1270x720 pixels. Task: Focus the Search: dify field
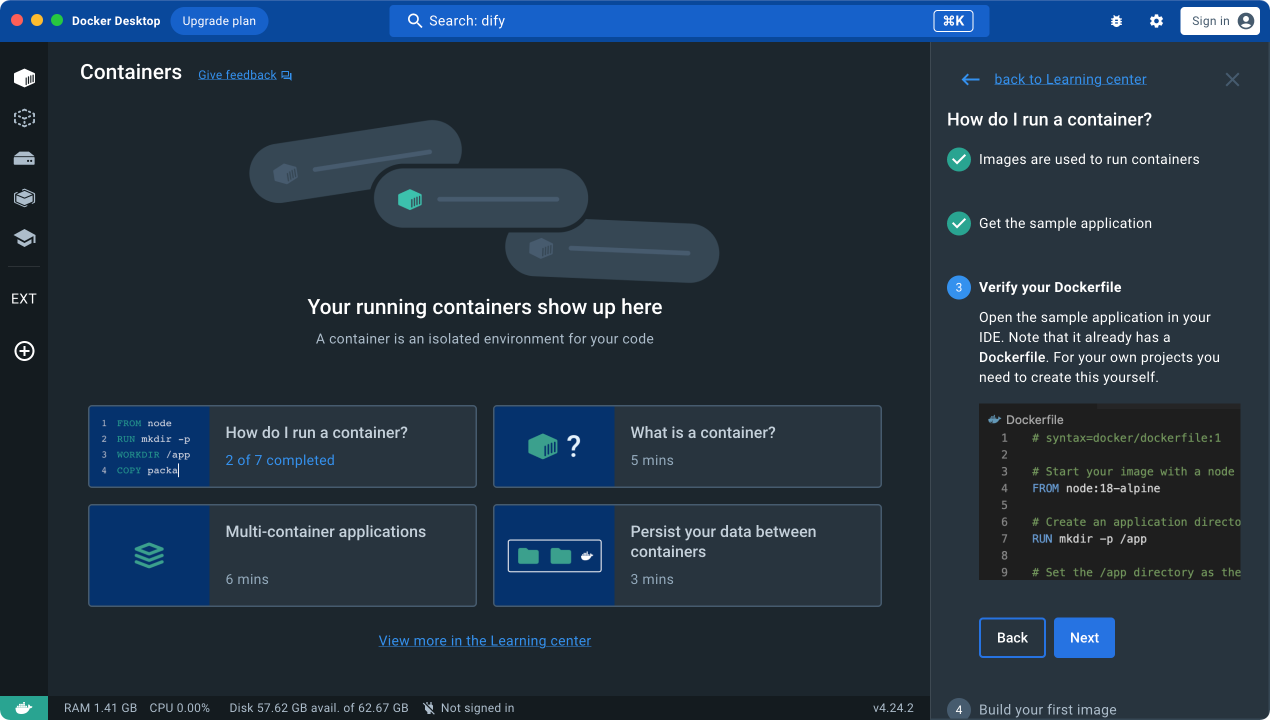click(689, 20)
